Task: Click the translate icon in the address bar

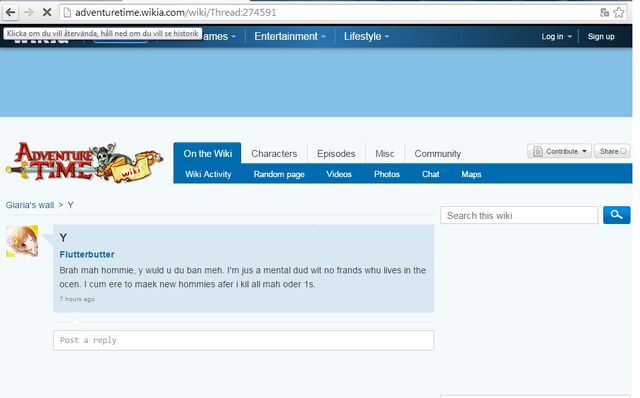Action: [x=604, y=13]
